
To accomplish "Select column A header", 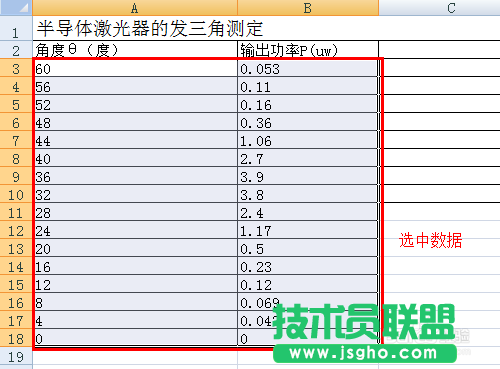I will [x=135, y=7].
